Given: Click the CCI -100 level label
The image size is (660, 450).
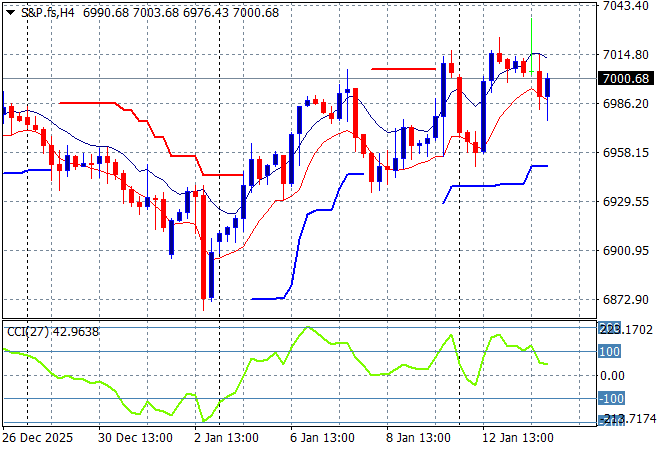Looking at the screenshot, I should (611, 399).
